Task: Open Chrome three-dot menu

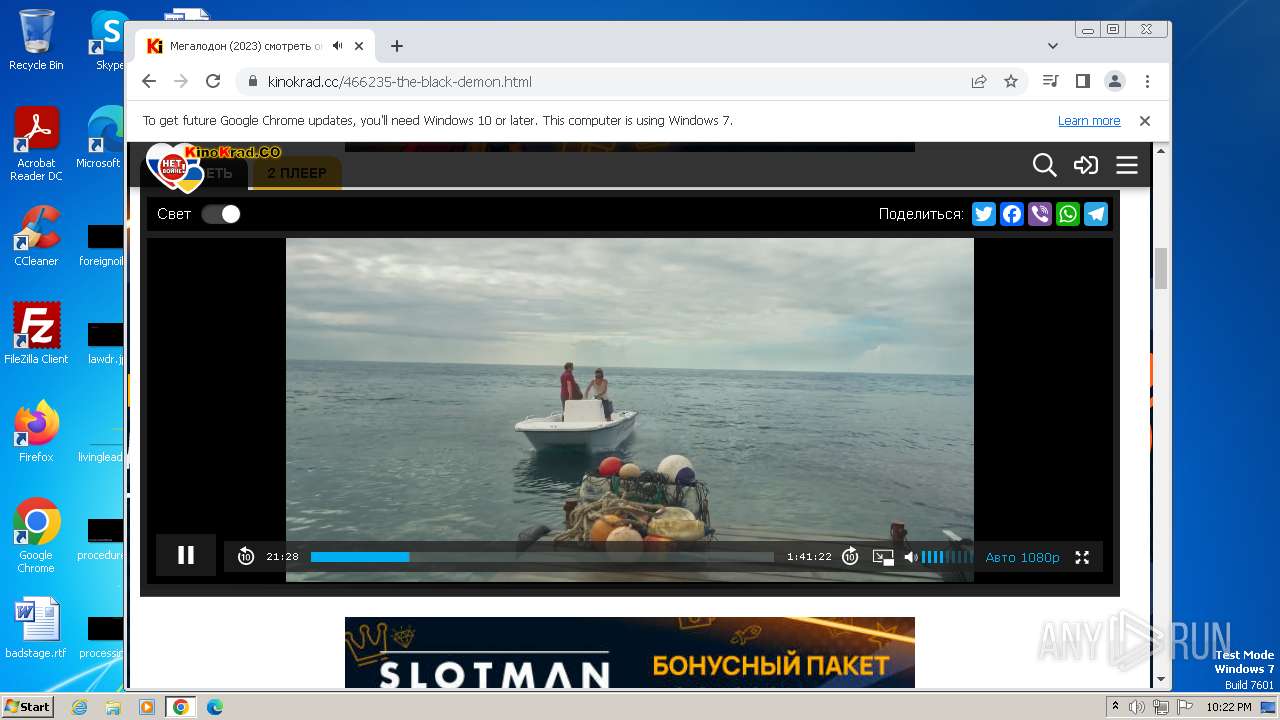Action: point(1147,82)
